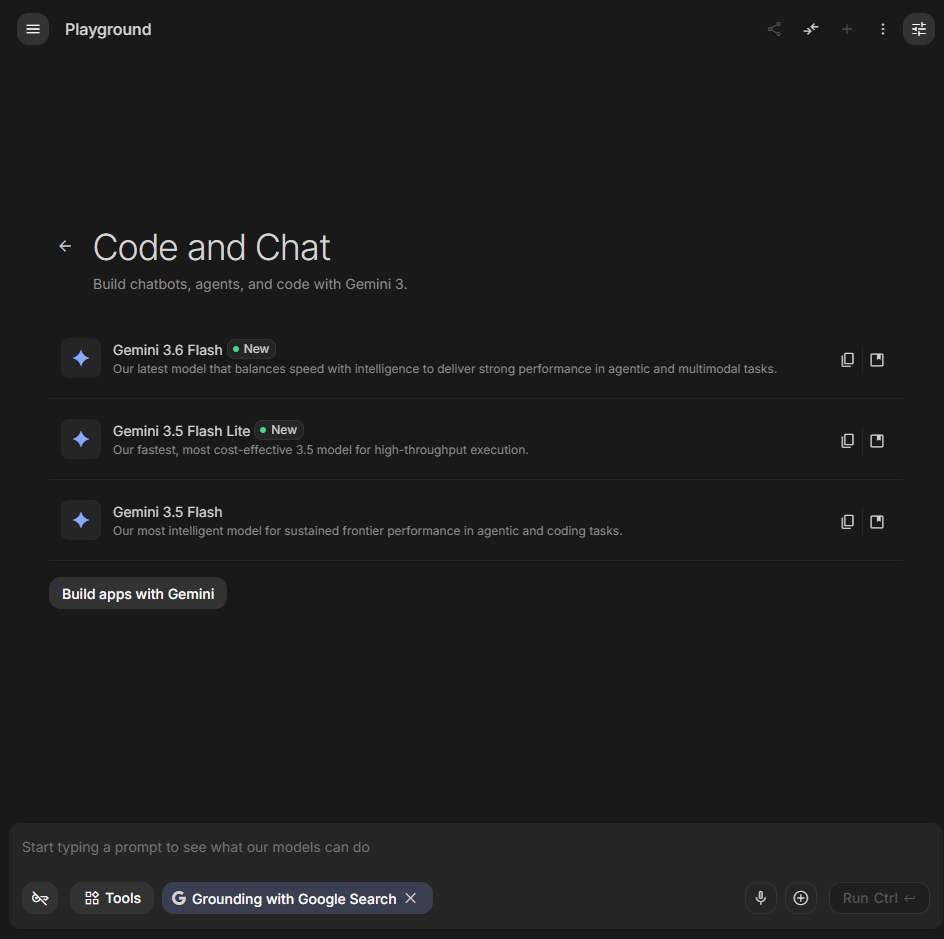Click the Gemini 3.5 Flash sparkle icon
This screenshot has width=944, height=939.
[x=81, y=520]
